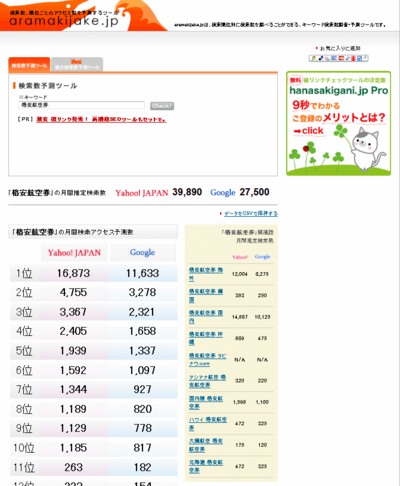The image size is (400, 486).
Task: Open the 格安航空券 海外 related keyword link
Action: pos(206,274)
